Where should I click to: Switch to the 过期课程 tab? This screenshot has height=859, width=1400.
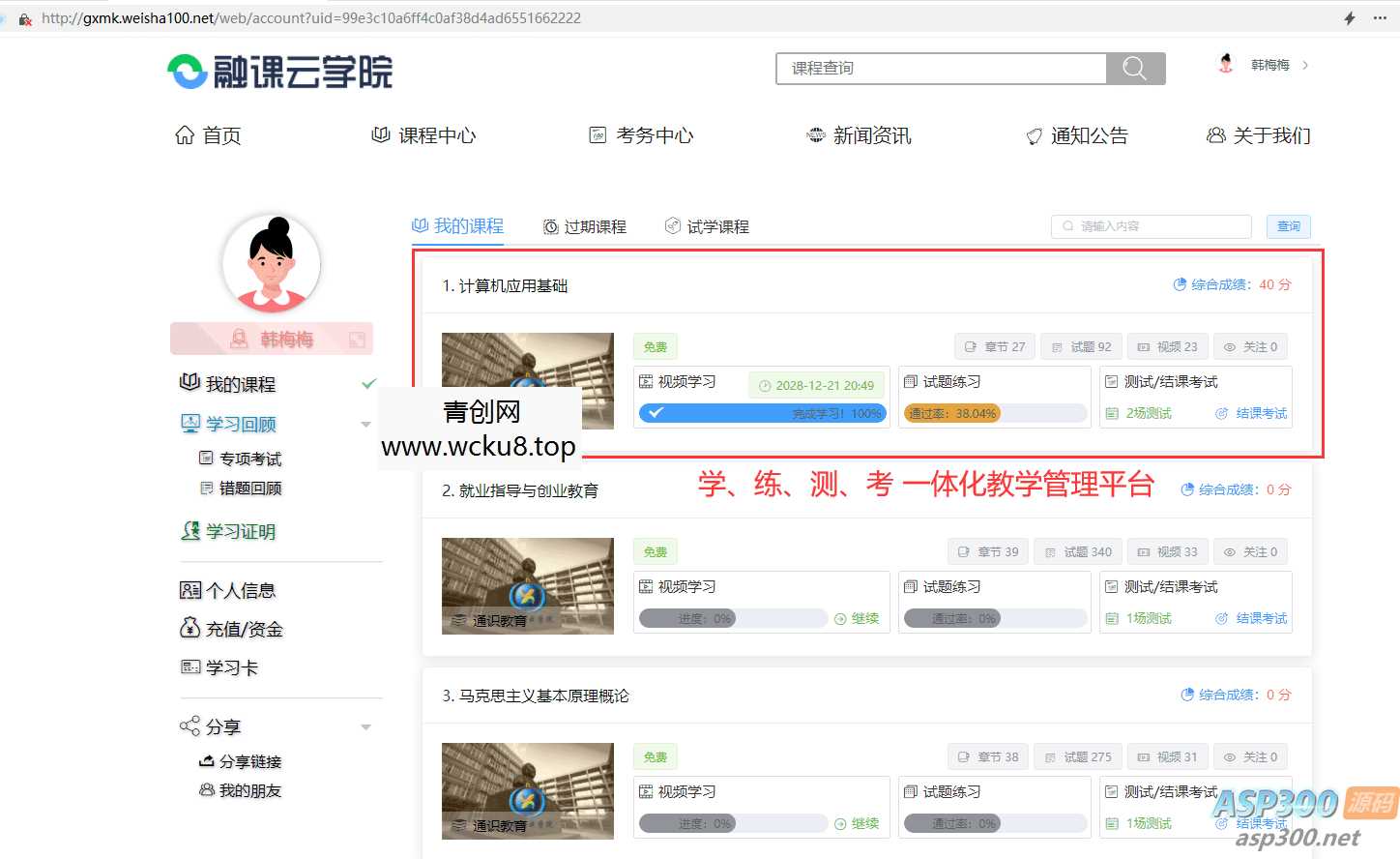pos(585,225)
